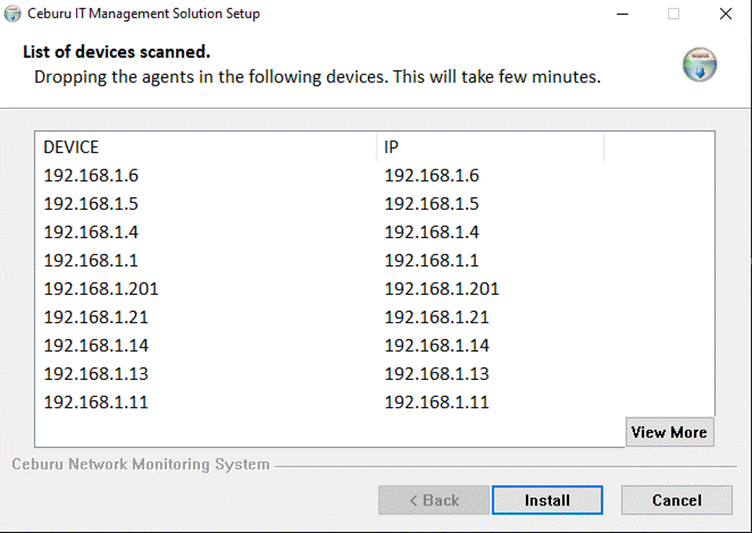
Task: Select device row 192.168.1.4
Action: 374,232
